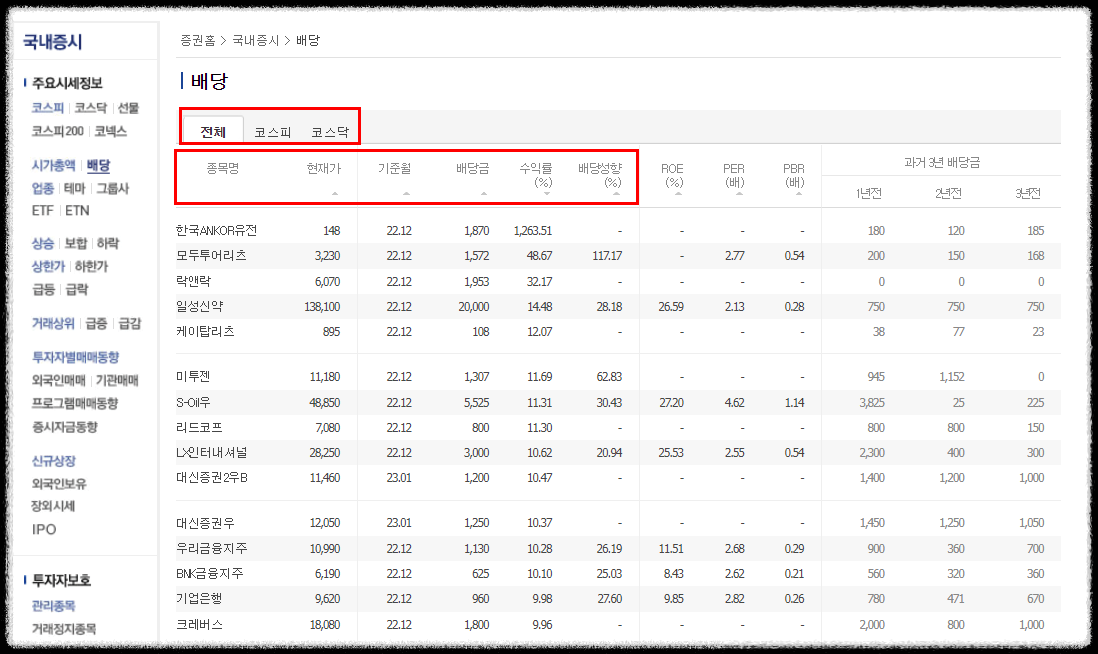Open 시가총액 sidebar link
The width and height of the screenshot is (1098, 654).
click(53, 165)
